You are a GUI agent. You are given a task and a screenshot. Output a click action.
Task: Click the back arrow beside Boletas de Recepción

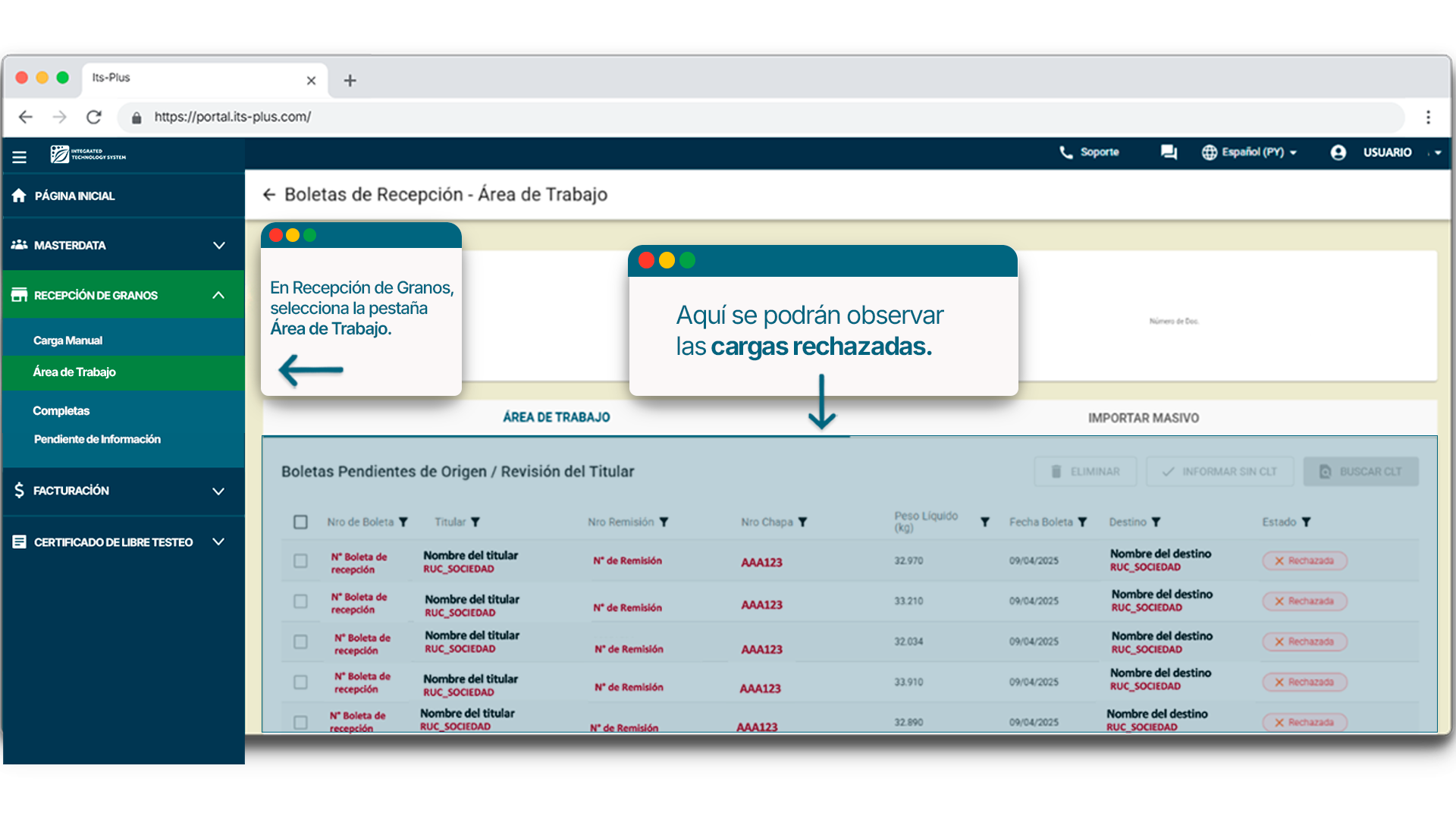(268, 195)
